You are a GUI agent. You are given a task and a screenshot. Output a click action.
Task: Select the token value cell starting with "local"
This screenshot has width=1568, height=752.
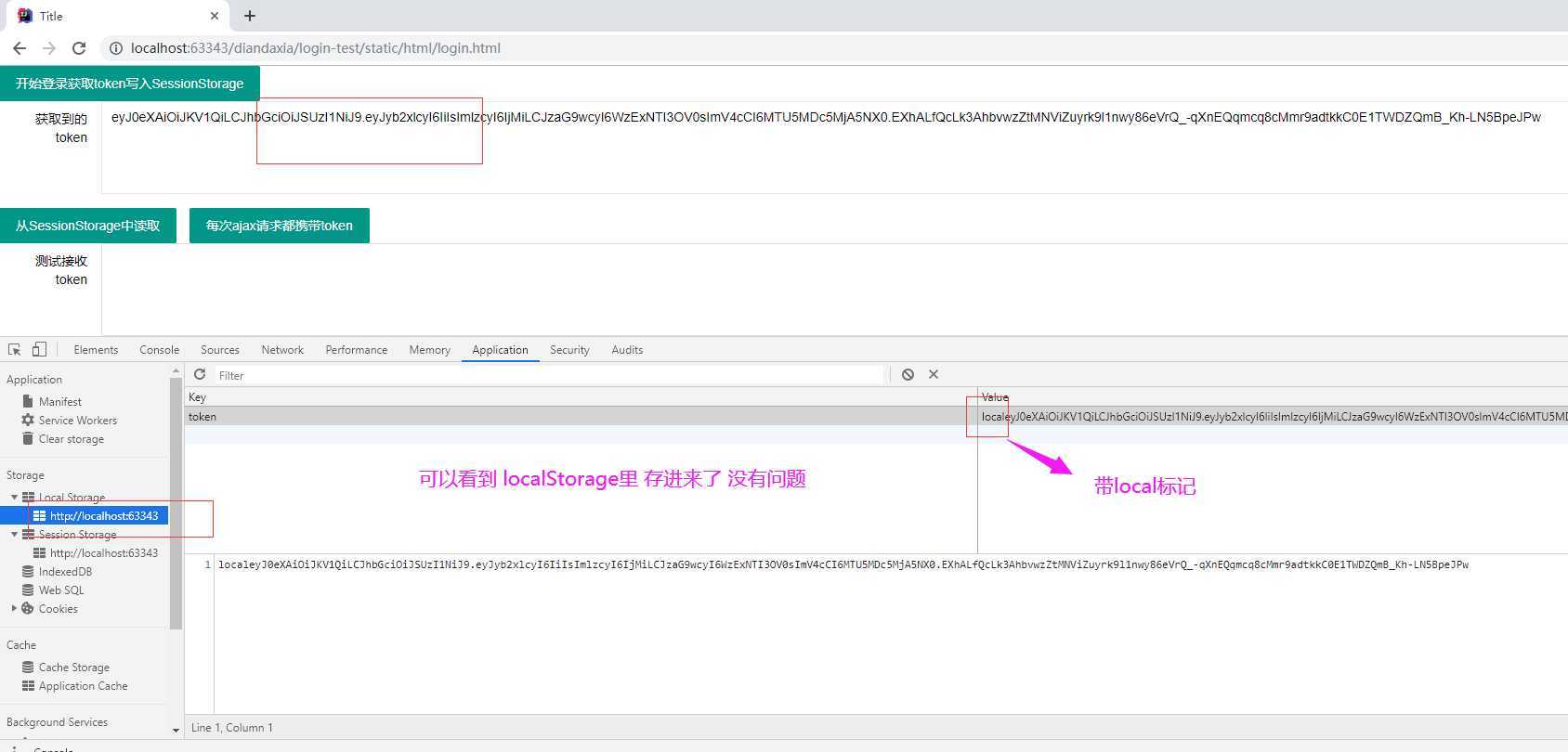pyautogui.click(x=1273, y=417)
